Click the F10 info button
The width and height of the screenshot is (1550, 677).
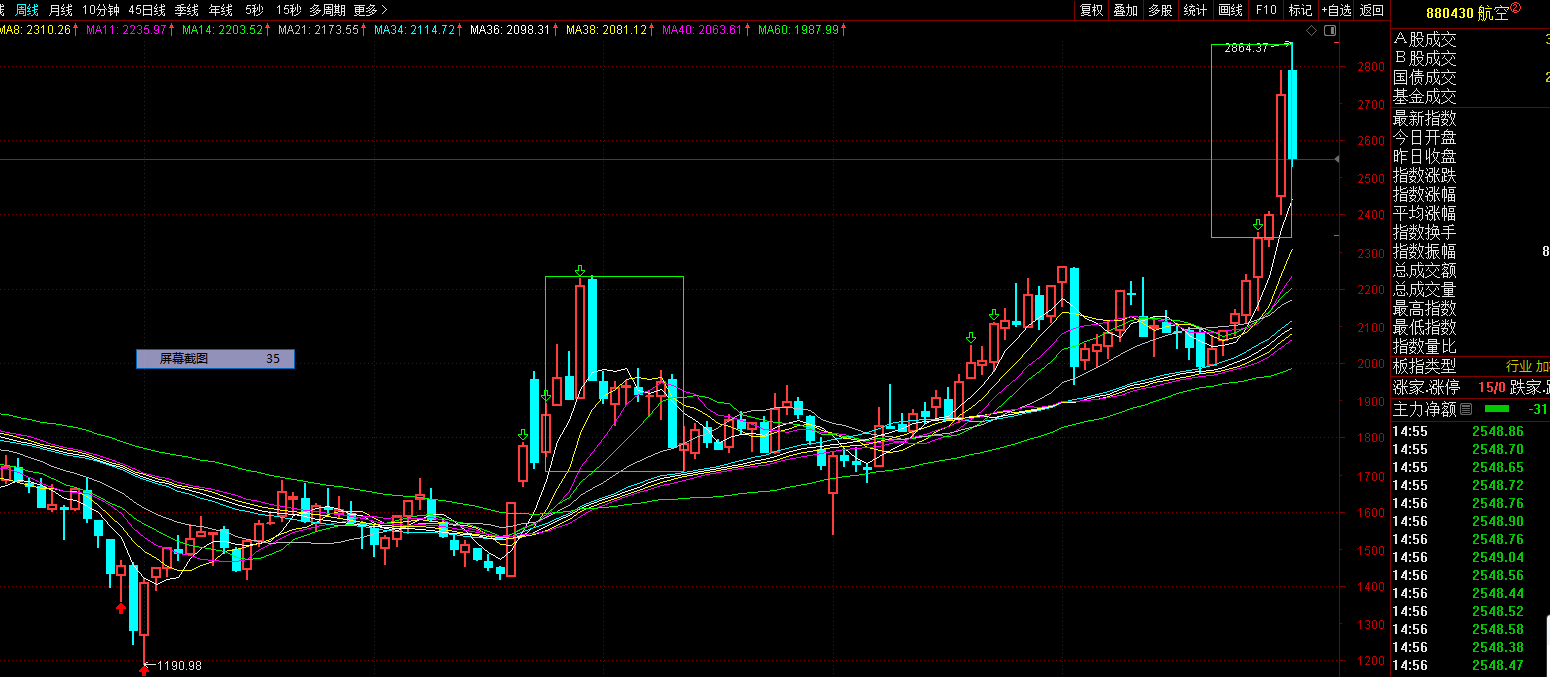point(1266,10)
